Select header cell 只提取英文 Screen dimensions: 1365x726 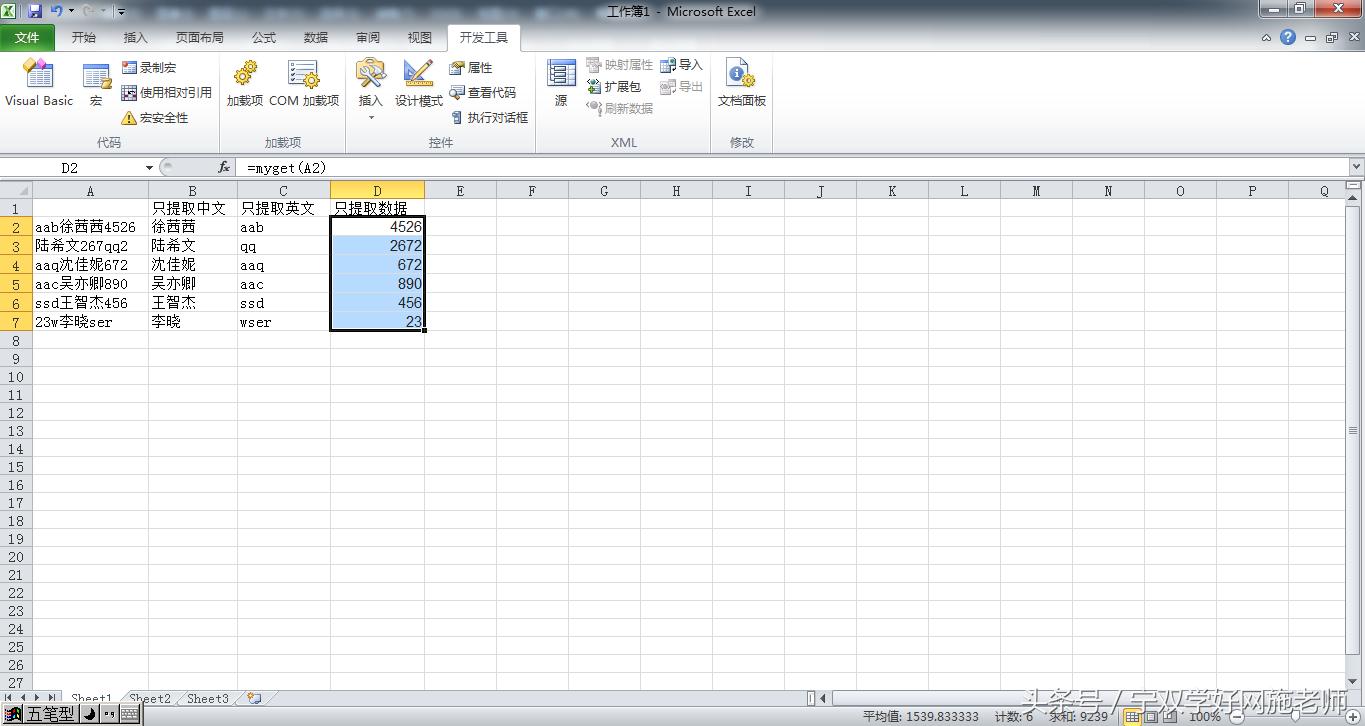(x=284, y=209)
